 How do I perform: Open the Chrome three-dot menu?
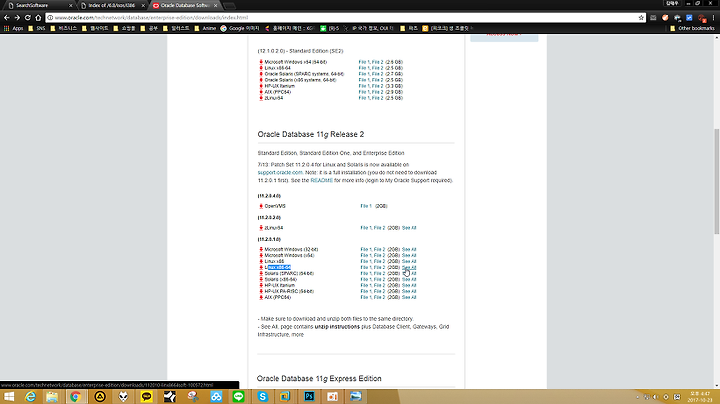tap(713, 17)
